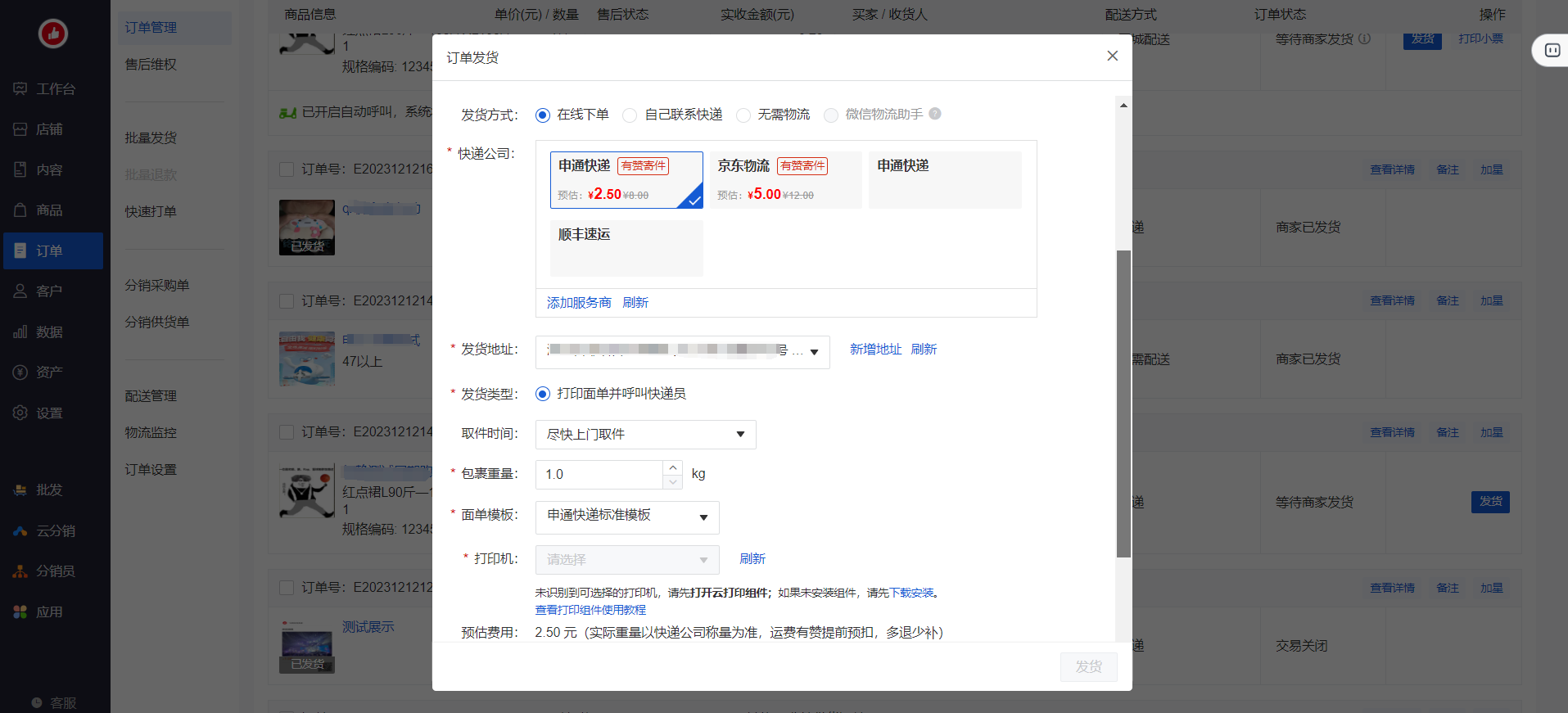This screenshot has height=713, width=1568.
Task: Open 批量发货 menu item
Action: pyautogui.click(x=151, y=138)
